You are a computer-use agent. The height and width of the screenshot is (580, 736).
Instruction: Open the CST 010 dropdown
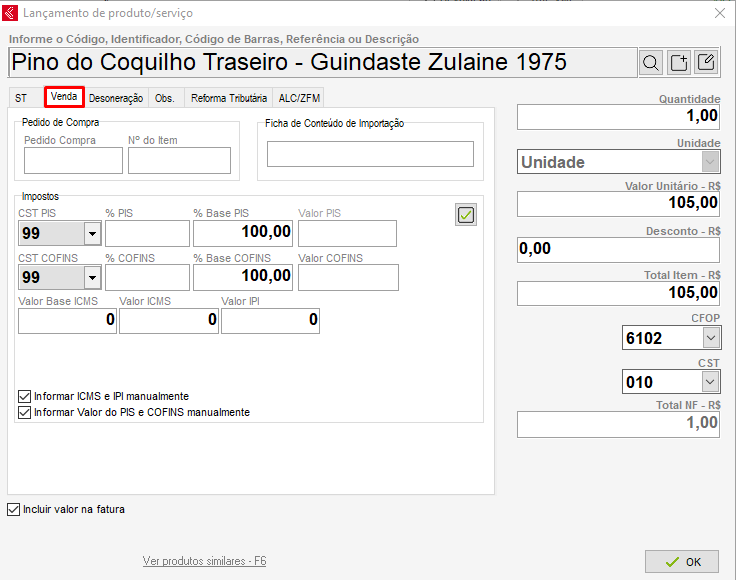[x=710, y=382]
